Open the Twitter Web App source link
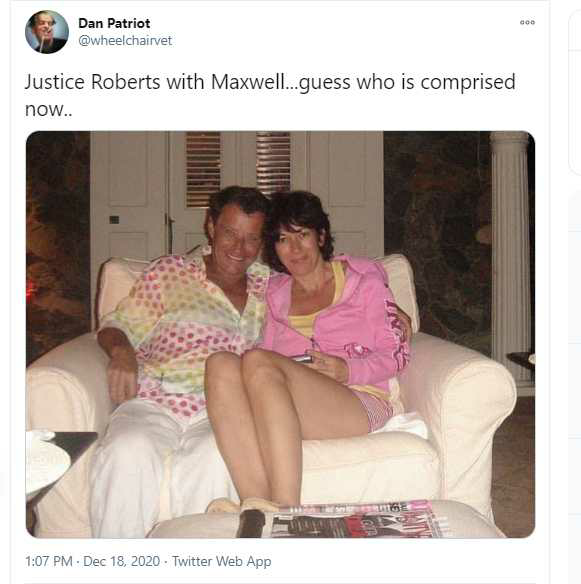This screenshot has width=581, height=584. (x=222, y=561)
